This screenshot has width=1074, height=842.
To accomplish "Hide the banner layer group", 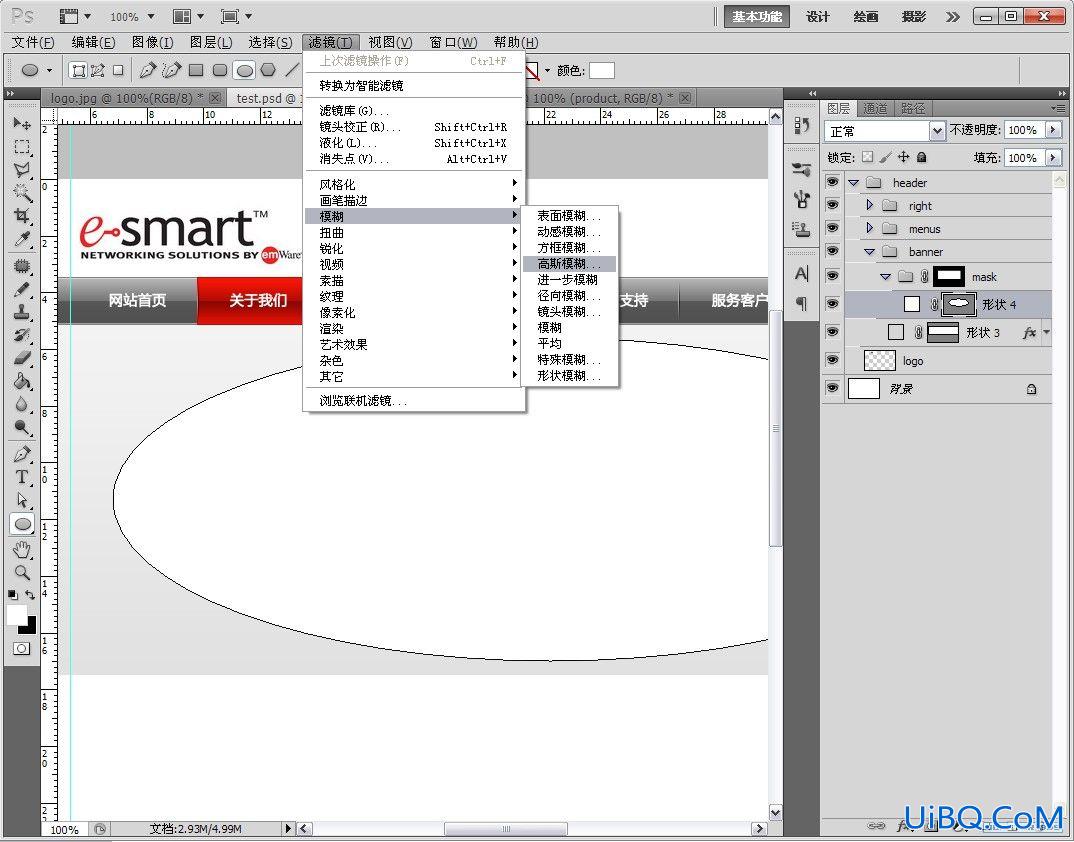I will (x=832, y=251).
